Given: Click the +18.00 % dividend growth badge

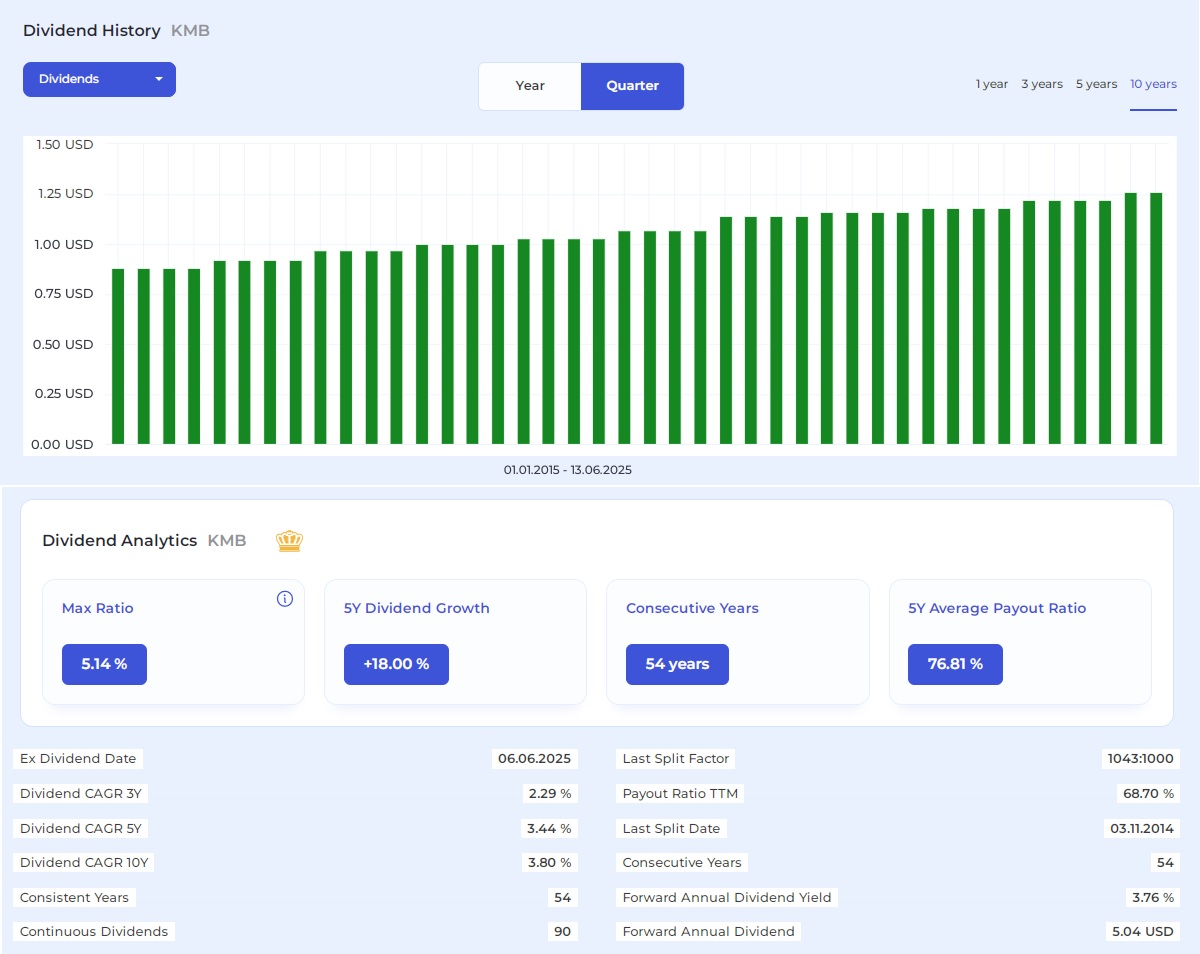Looking at the screenshot, I should coord(396,664).
